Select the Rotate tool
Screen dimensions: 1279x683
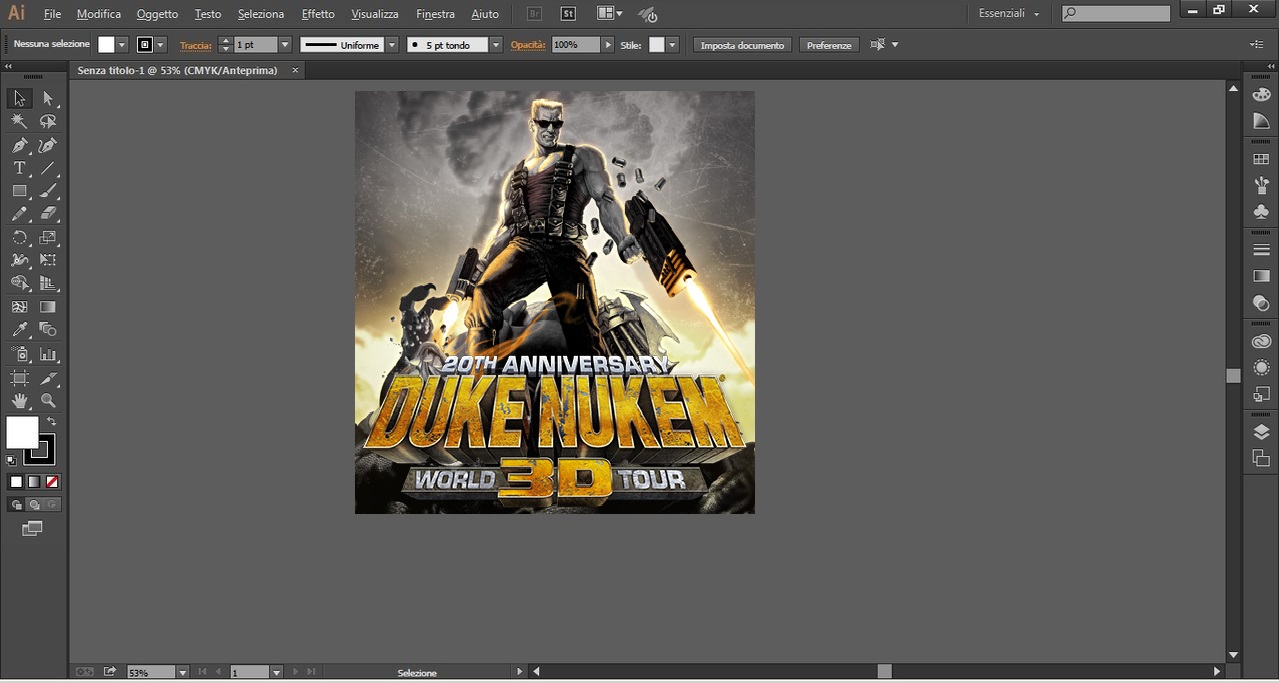tap(19, 238)
